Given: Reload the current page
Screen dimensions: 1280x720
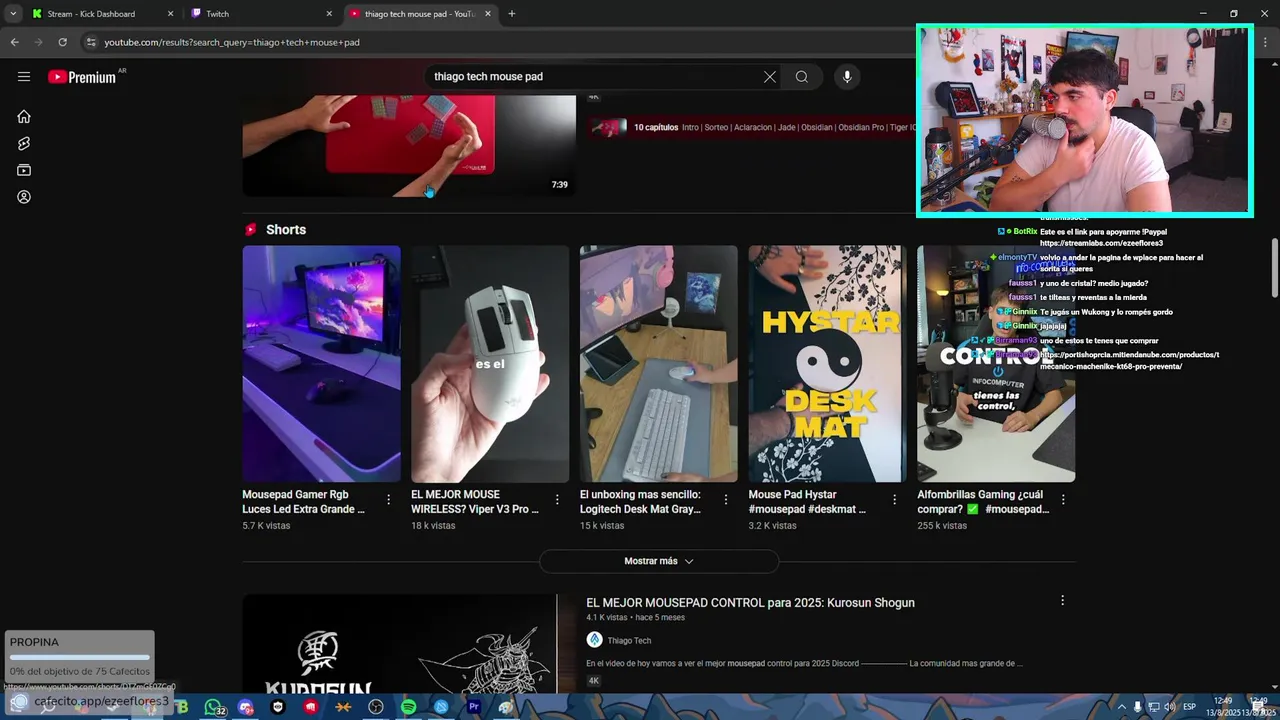Looking at the screenshot, I should click(x=62, y=42).
